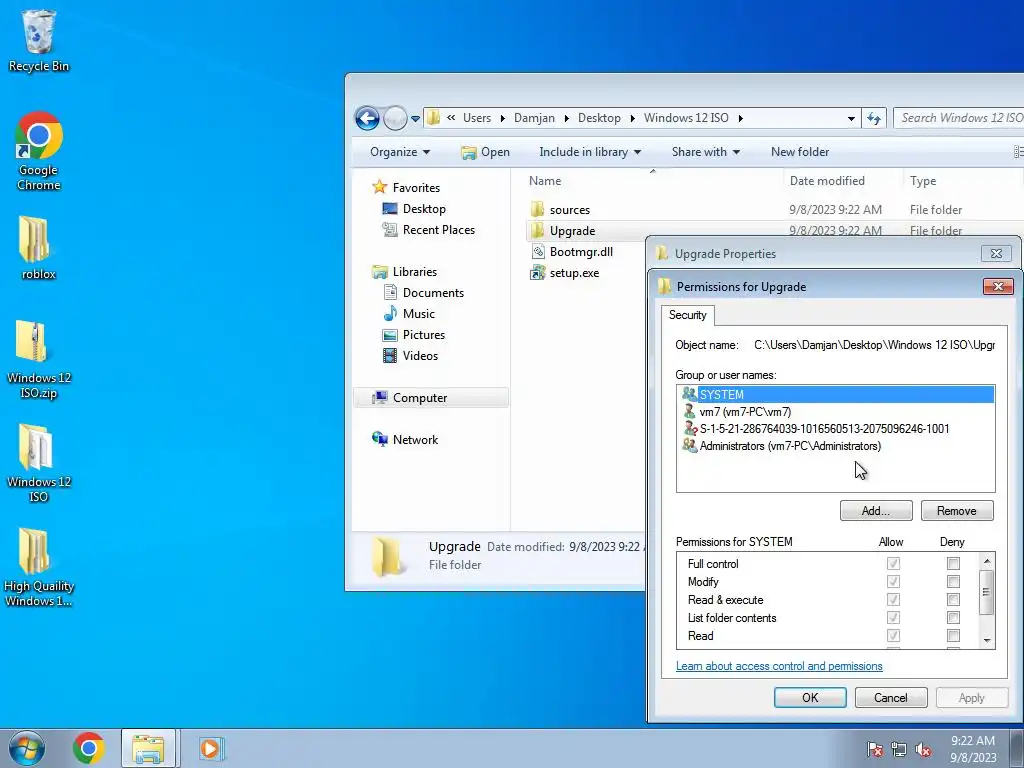Screen dimensions: 1024x768
Task: Tick Deny for List folder contents
Action: [953, 618]
